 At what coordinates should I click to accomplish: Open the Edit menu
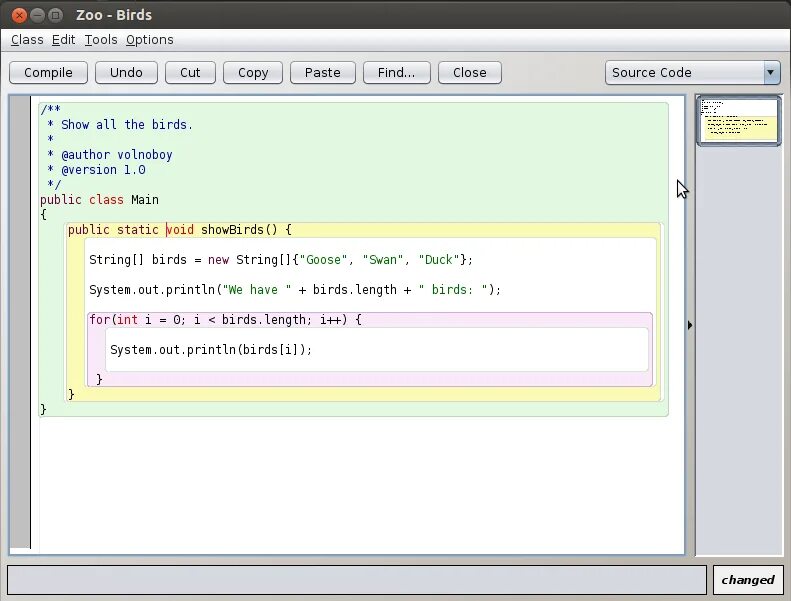coord(64,40)
